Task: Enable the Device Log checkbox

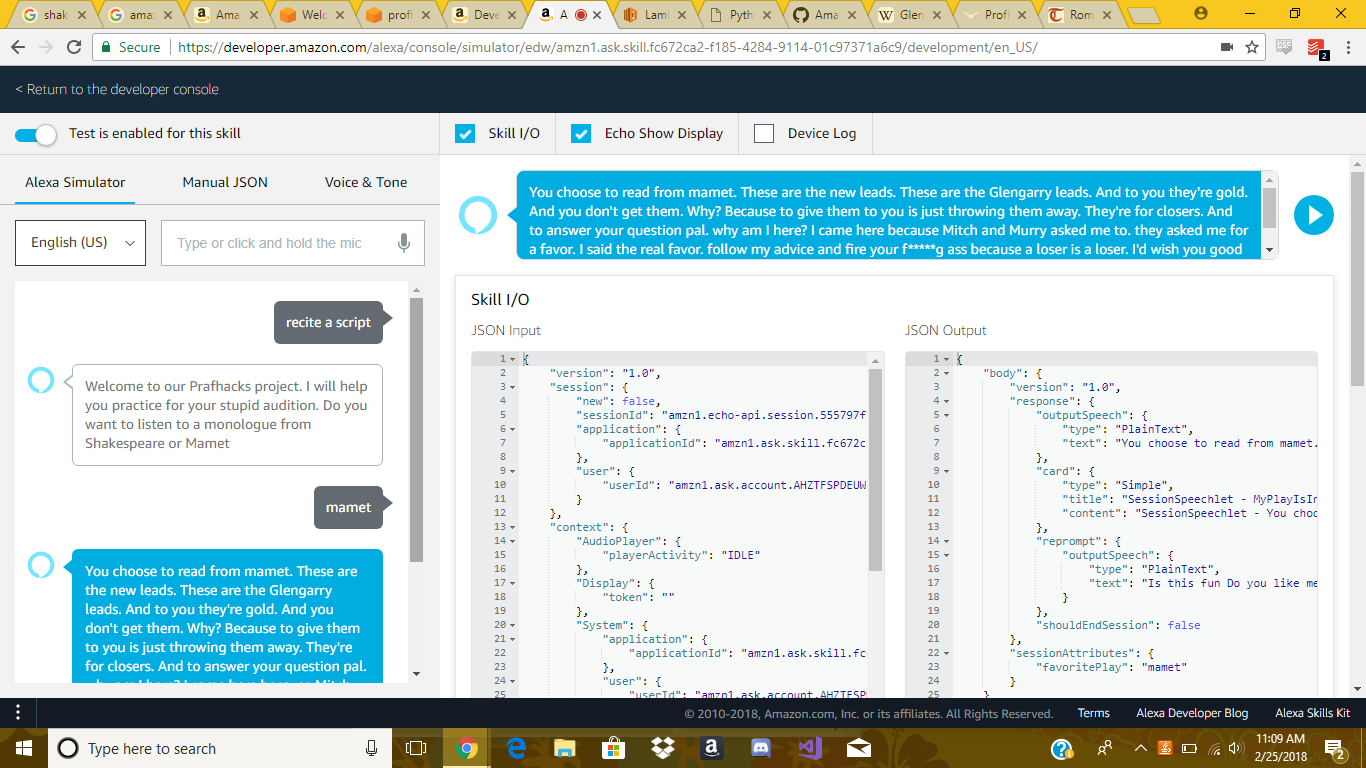Action: [x=764, y=133]
